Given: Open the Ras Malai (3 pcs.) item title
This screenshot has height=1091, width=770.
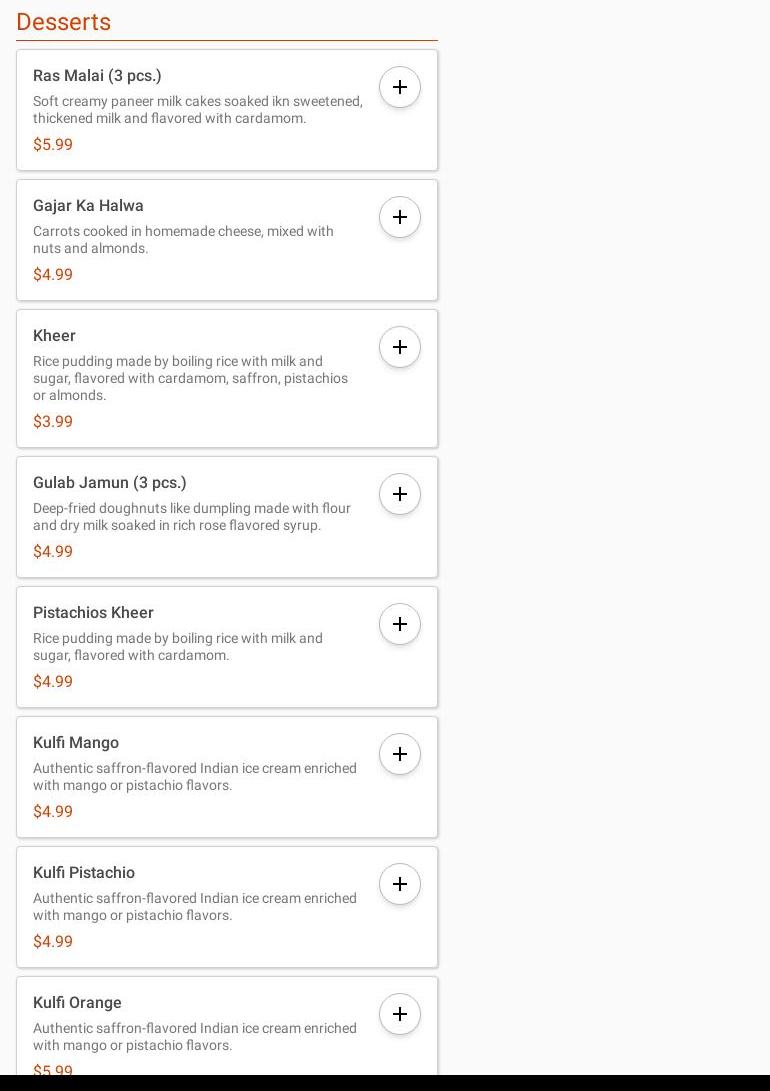Looking at the screenshot, I should [x=97, y=76].
